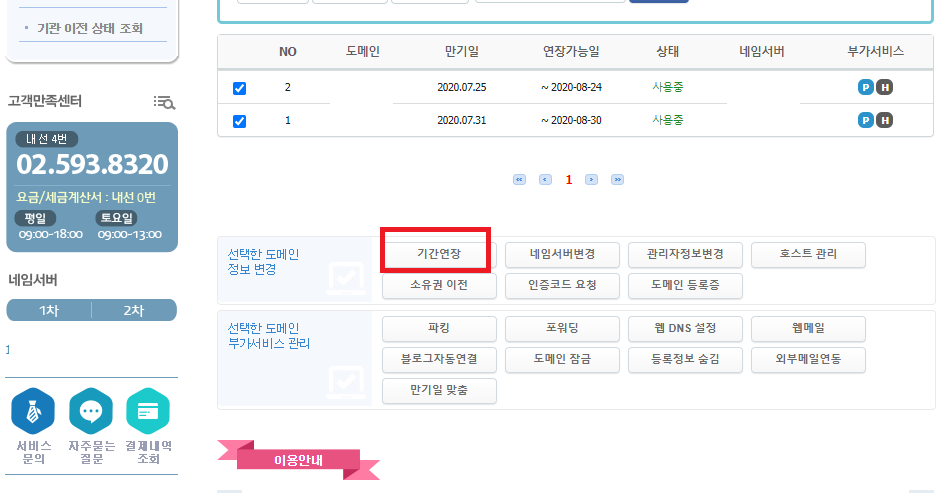945x493 pixels.
Task: Open 호스트 관리
Action: (x=808, y=254)
